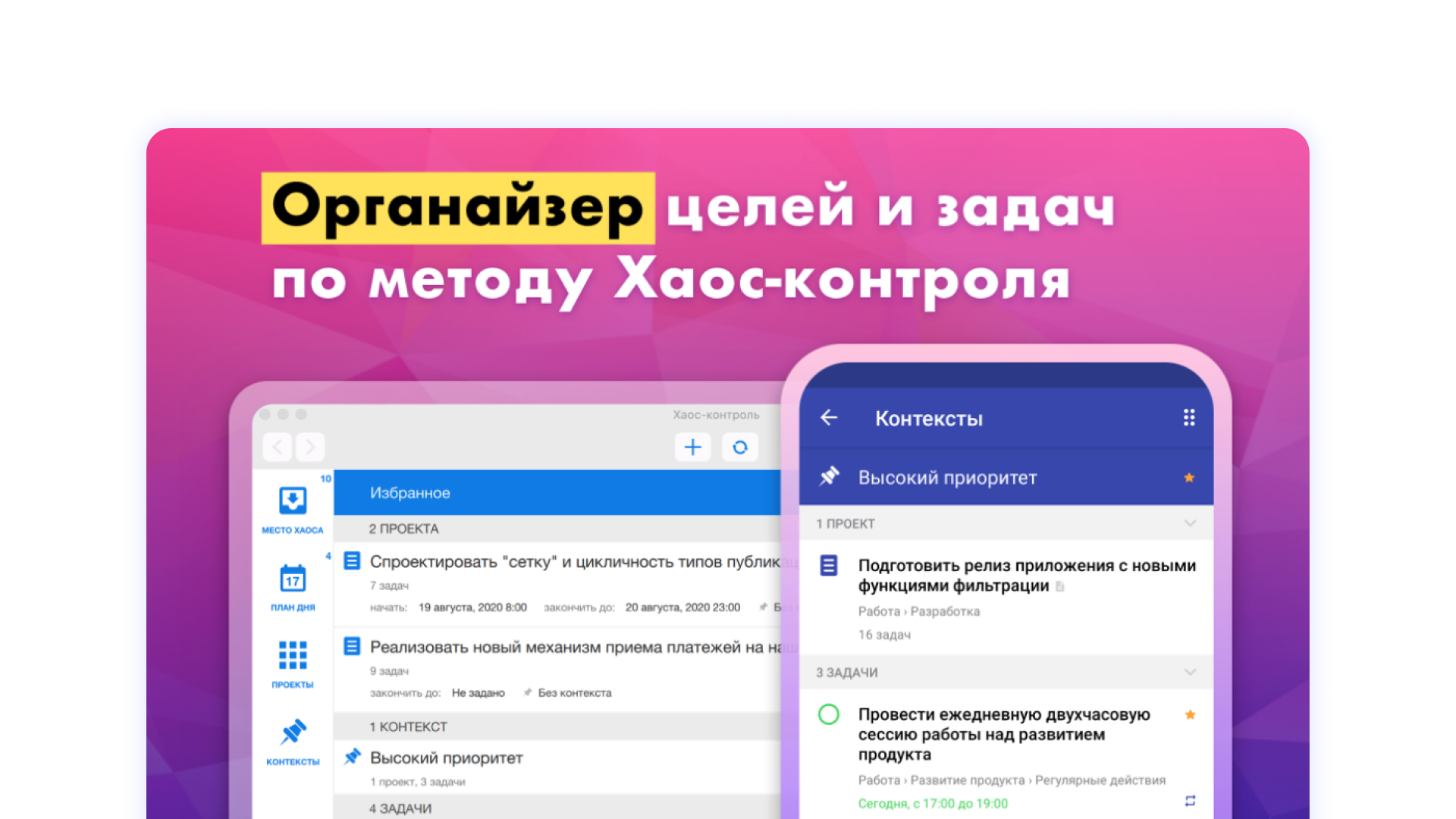
Task: Click the Не задано due date value
Action: [x=478, y=693]
